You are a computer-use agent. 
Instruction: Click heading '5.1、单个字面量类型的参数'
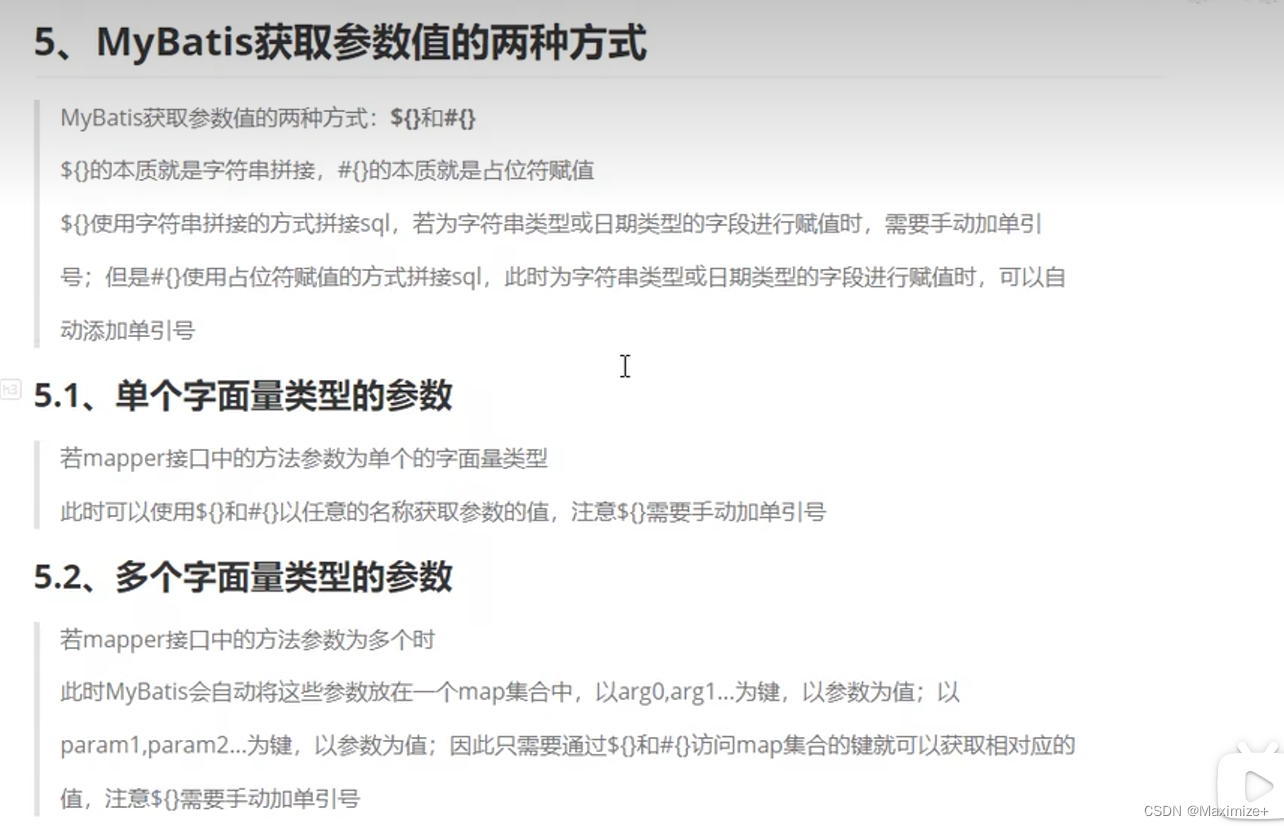pos(243,396)
